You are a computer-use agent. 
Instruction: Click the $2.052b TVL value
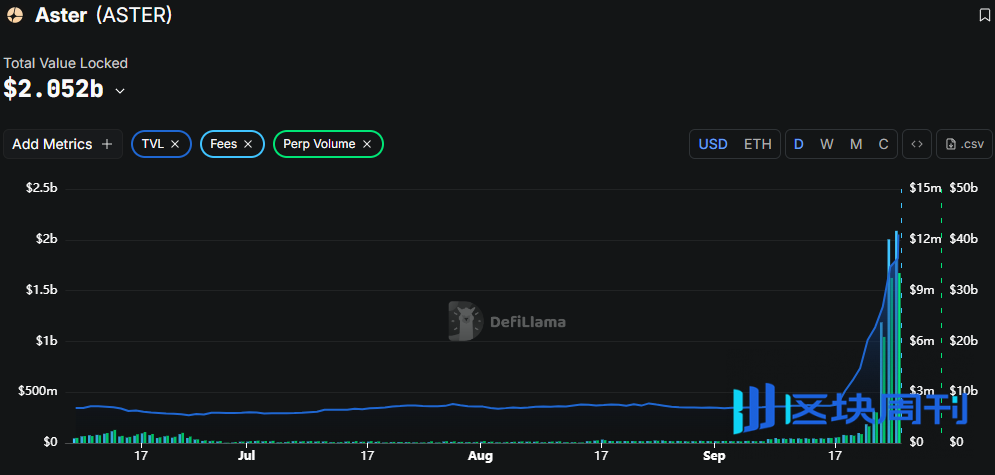(53, 89)
